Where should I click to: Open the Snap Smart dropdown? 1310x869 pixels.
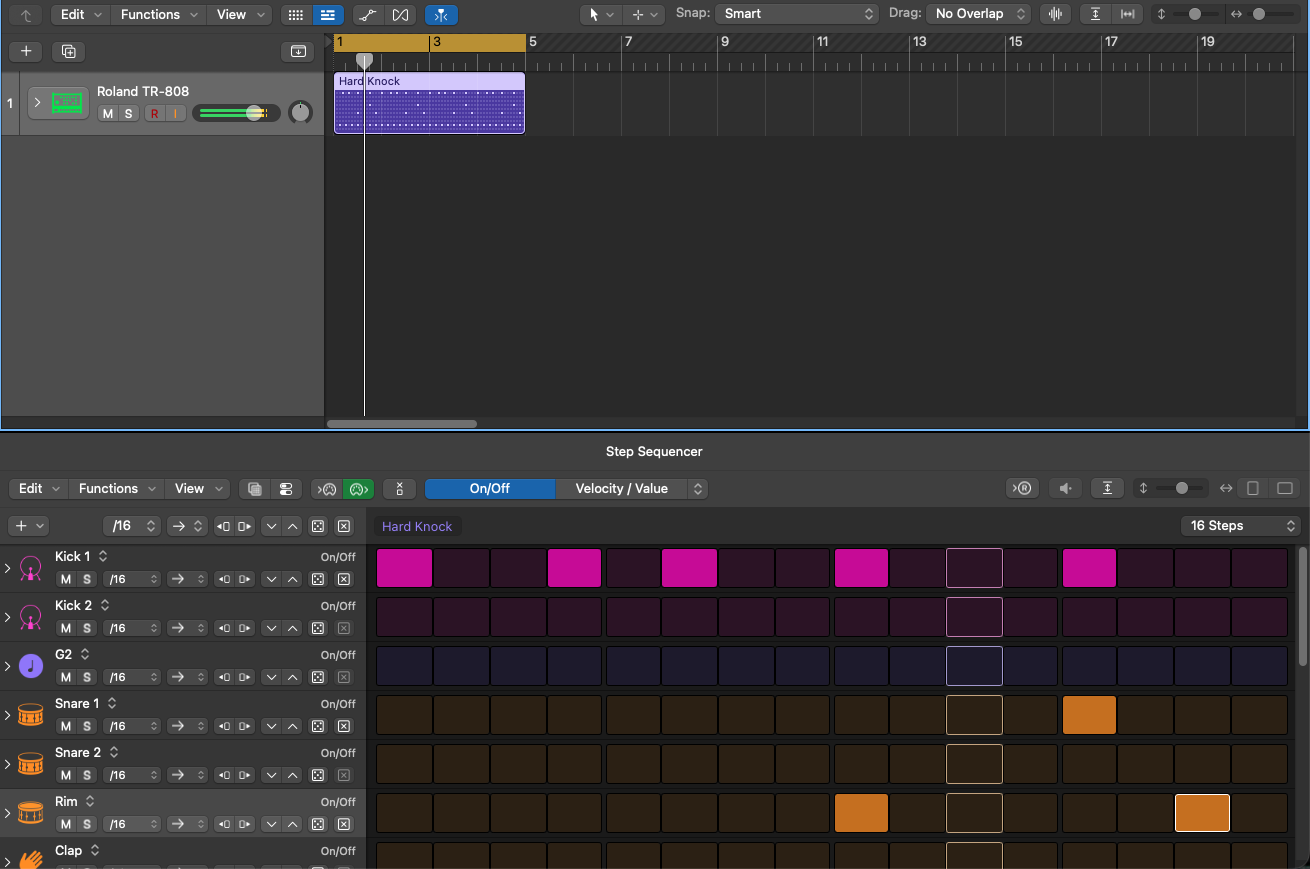tap(798, 14)
